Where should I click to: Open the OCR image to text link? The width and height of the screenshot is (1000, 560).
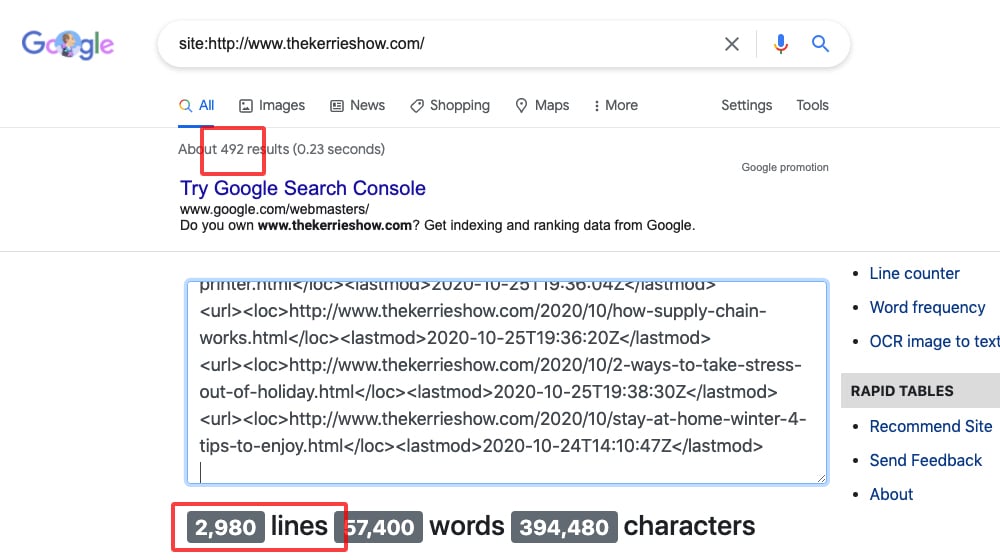click(934, 342)
